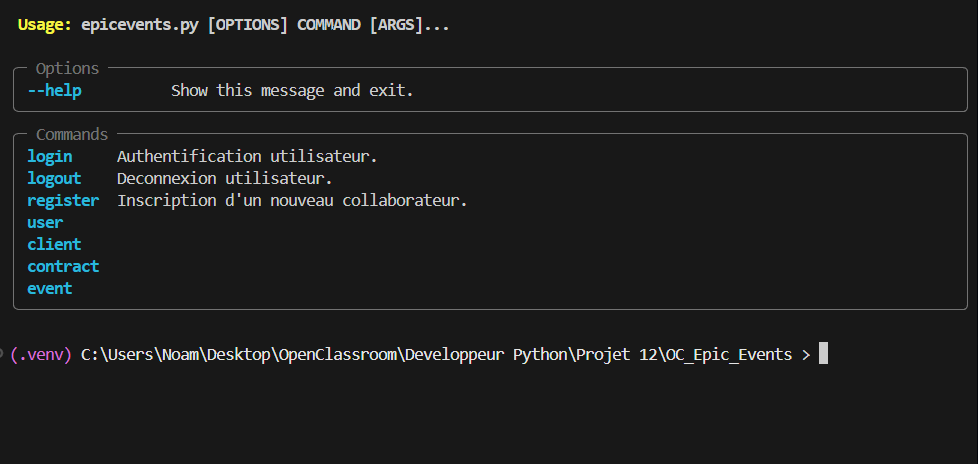Click the register command name
978x464 pixels.
tap(63, 200)
